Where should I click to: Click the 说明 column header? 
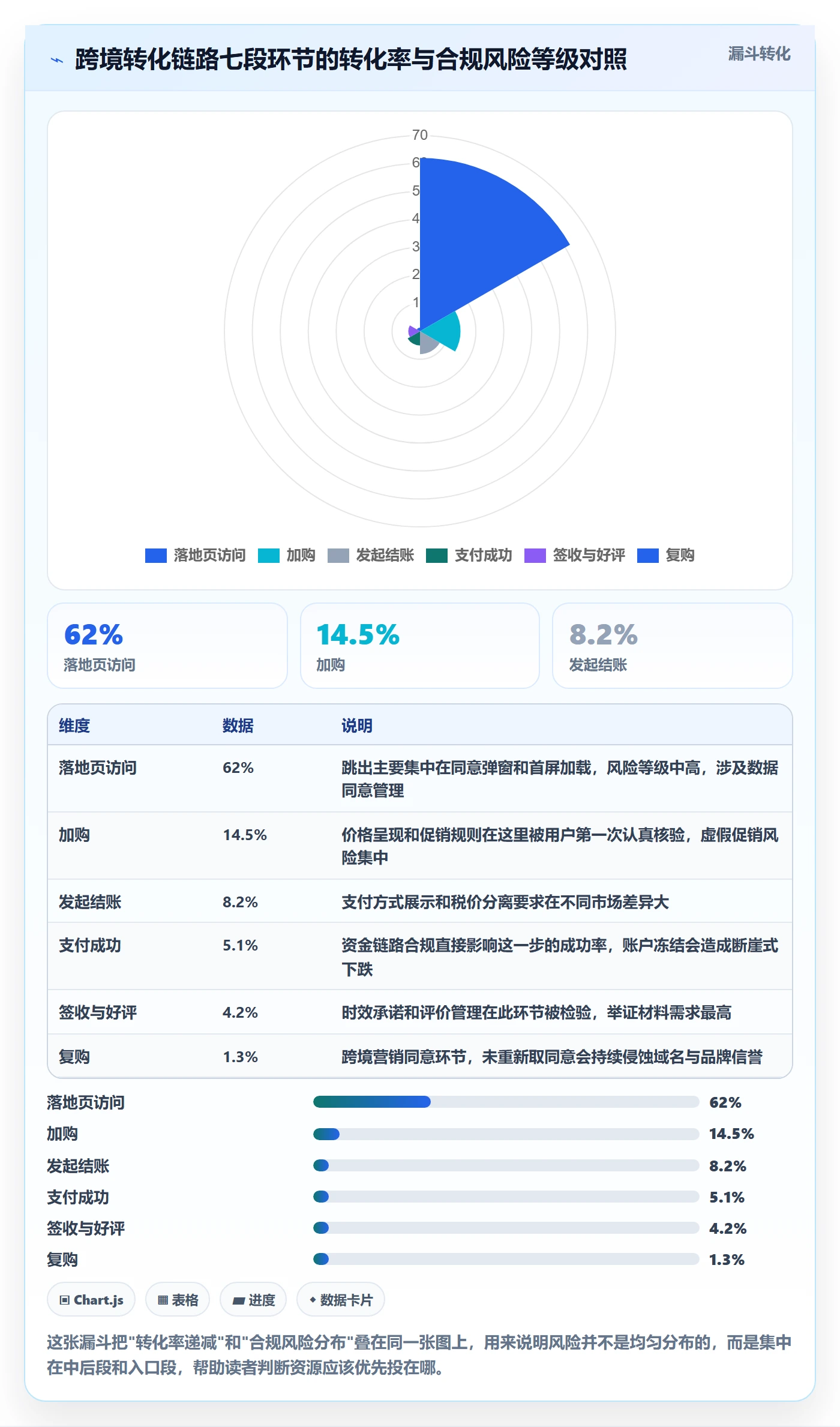357,726
